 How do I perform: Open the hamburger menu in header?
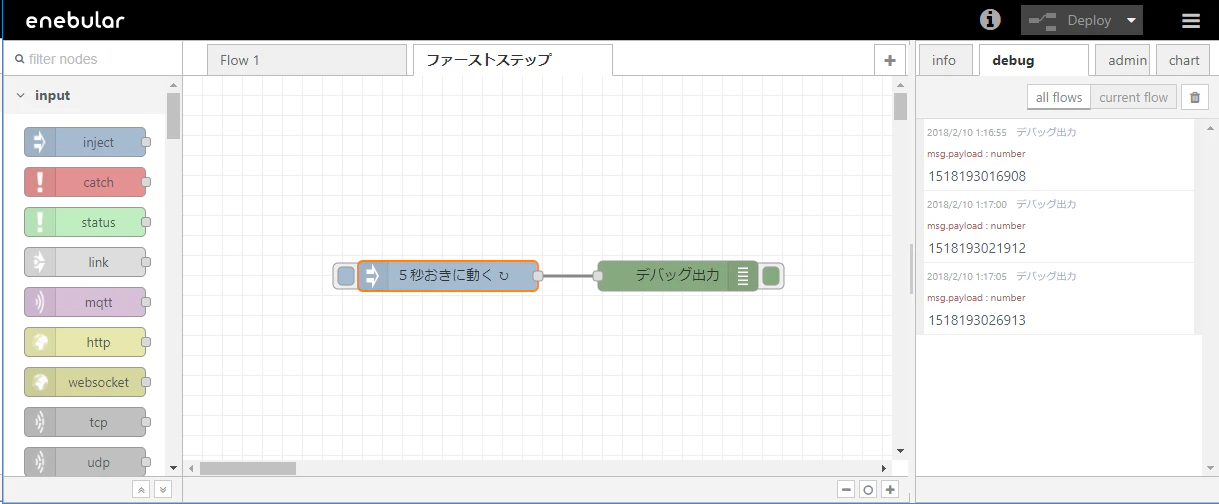1191,21
